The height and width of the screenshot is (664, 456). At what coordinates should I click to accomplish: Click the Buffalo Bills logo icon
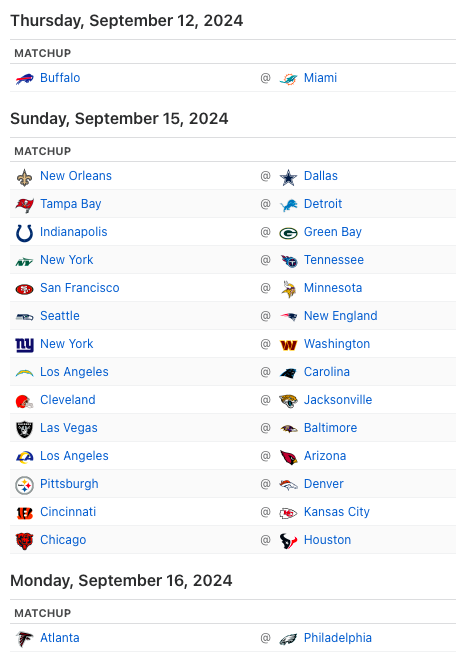click(24, 78)
